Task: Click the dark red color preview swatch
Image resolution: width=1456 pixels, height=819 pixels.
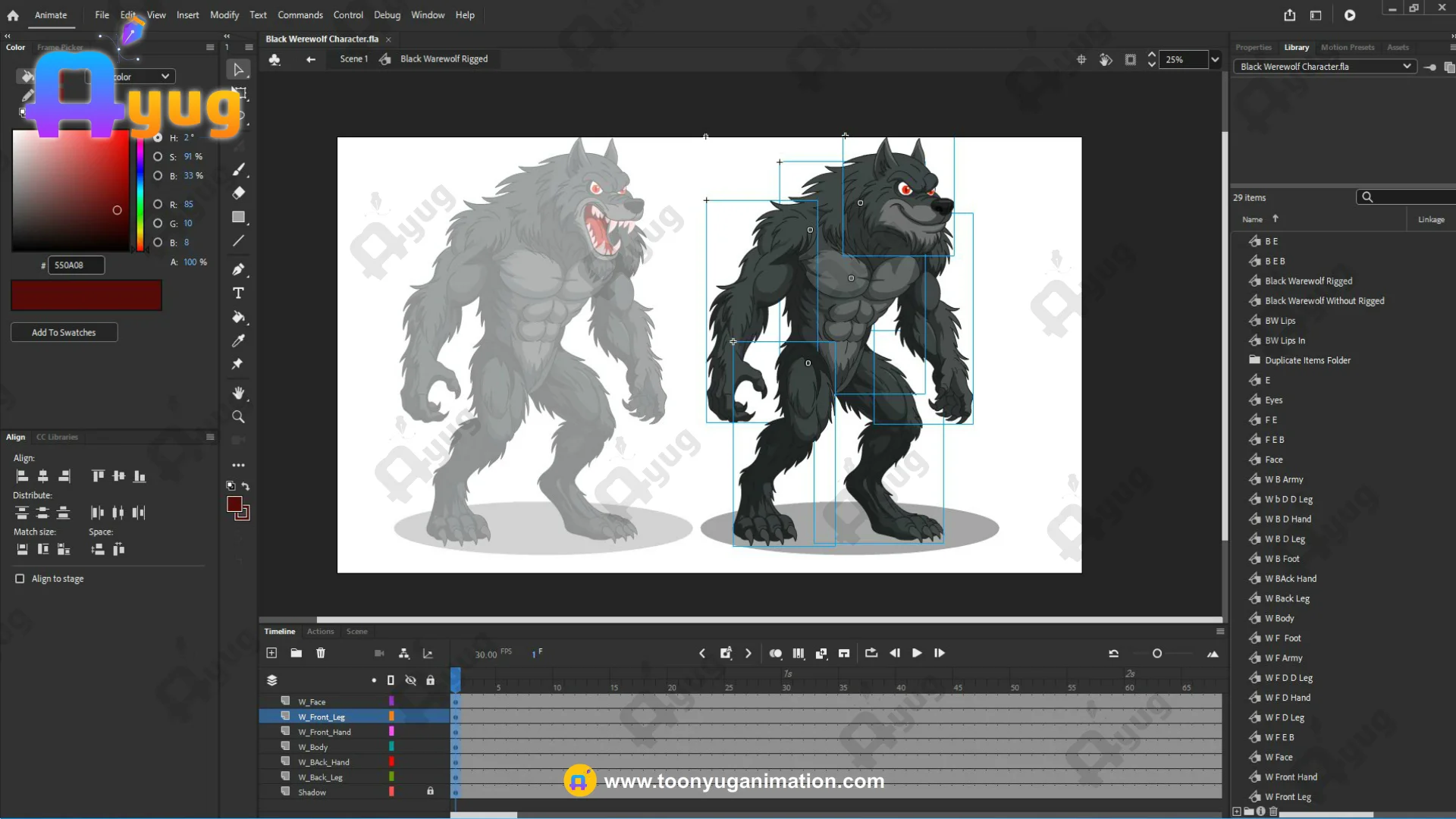Action: click(x=86, y=295)
